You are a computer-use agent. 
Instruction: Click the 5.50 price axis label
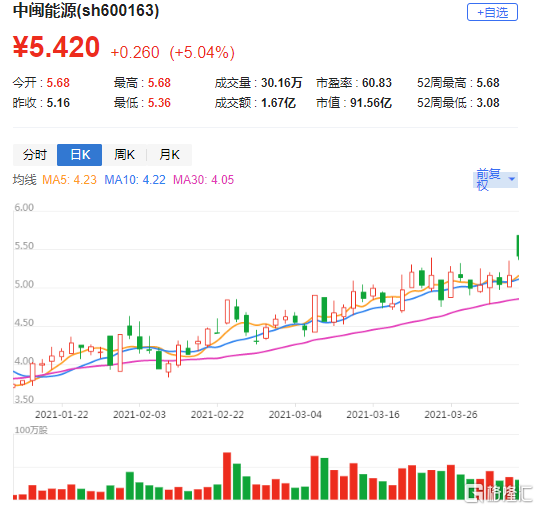24,246
